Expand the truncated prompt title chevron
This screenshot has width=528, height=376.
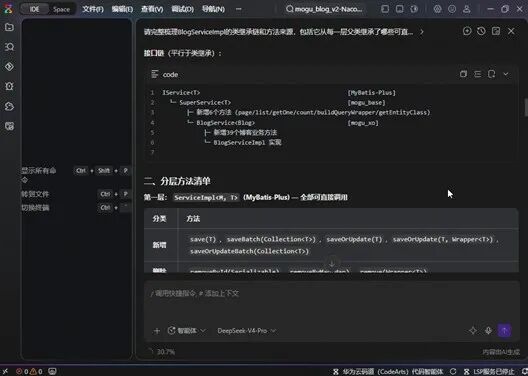422,32
